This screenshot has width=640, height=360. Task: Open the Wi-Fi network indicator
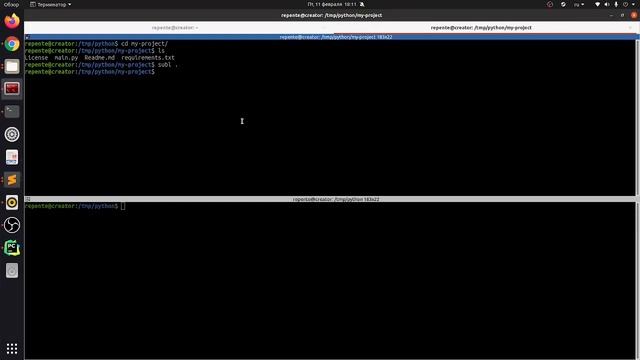click(598, 4)
